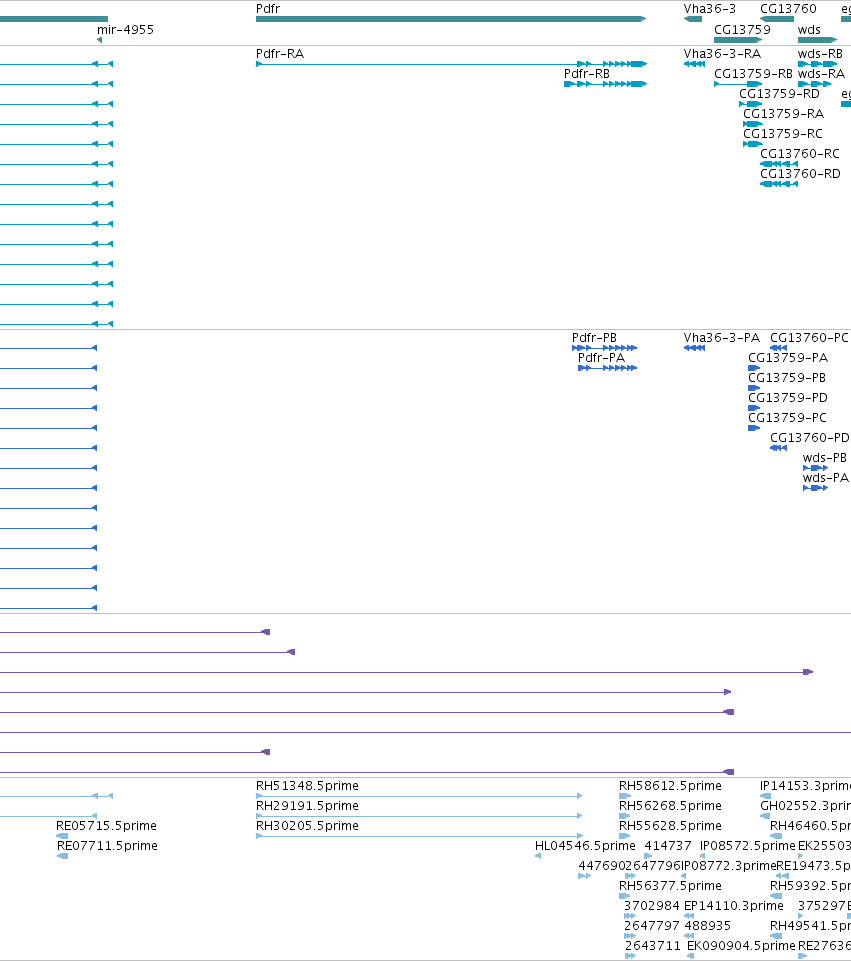Screen dimensions: 851x961
Task: Open the CG13759 gene label
Action: click(742, 29)
